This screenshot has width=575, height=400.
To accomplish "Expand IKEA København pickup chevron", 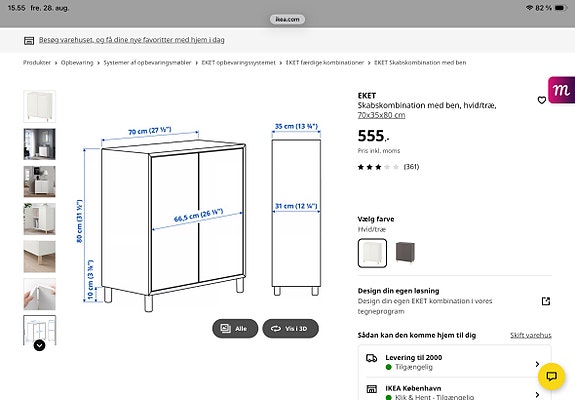I will (537, 395).
